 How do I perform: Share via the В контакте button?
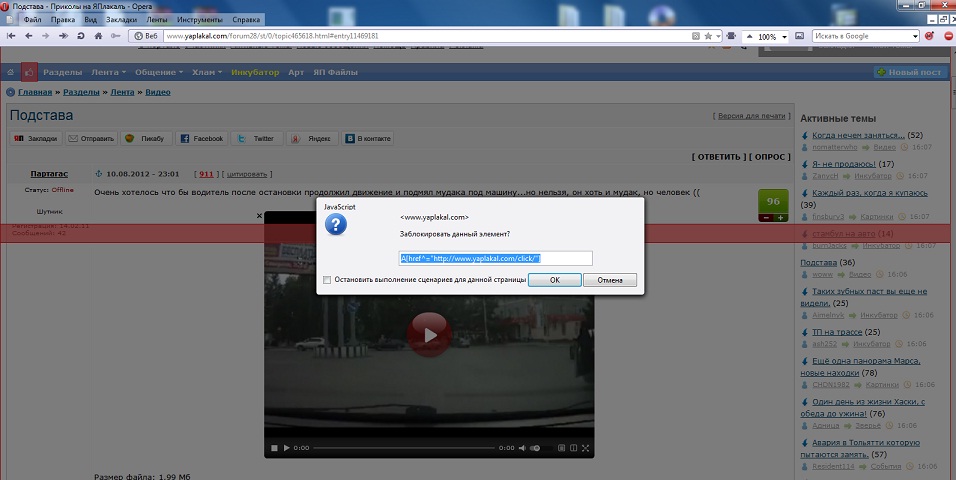click(x=368, y=138)
